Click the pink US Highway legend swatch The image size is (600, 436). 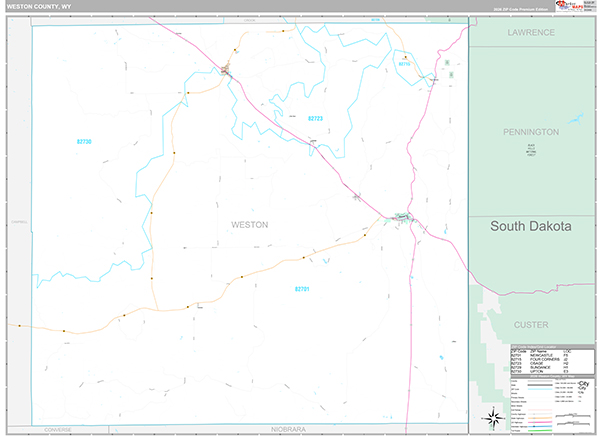pyautogui.click(x=540, y=422)
